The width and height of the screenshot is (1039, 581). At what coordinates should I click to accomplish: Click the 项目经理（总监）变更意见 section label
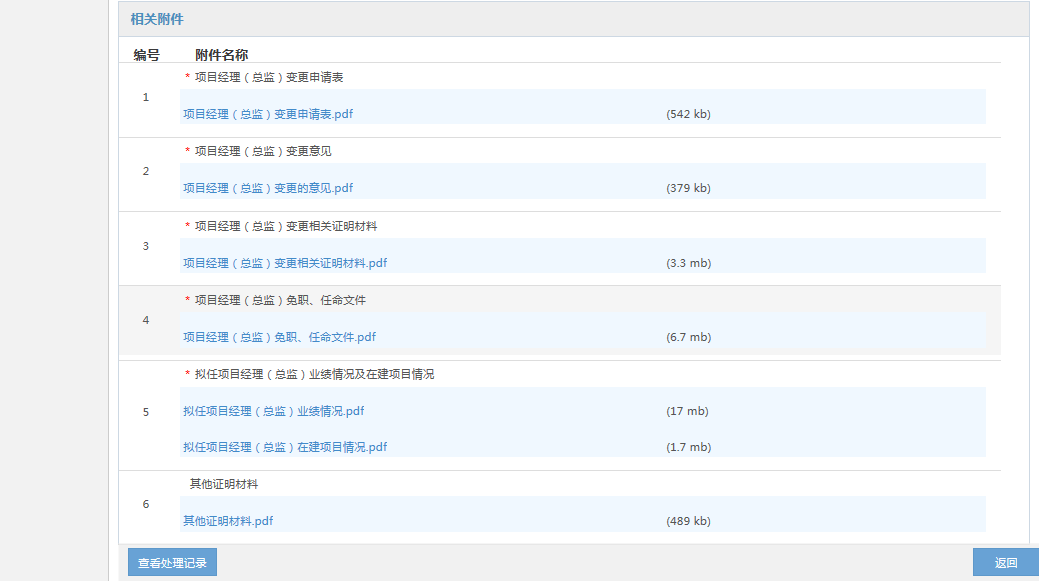pyautogui.click(x=263, y=151)
